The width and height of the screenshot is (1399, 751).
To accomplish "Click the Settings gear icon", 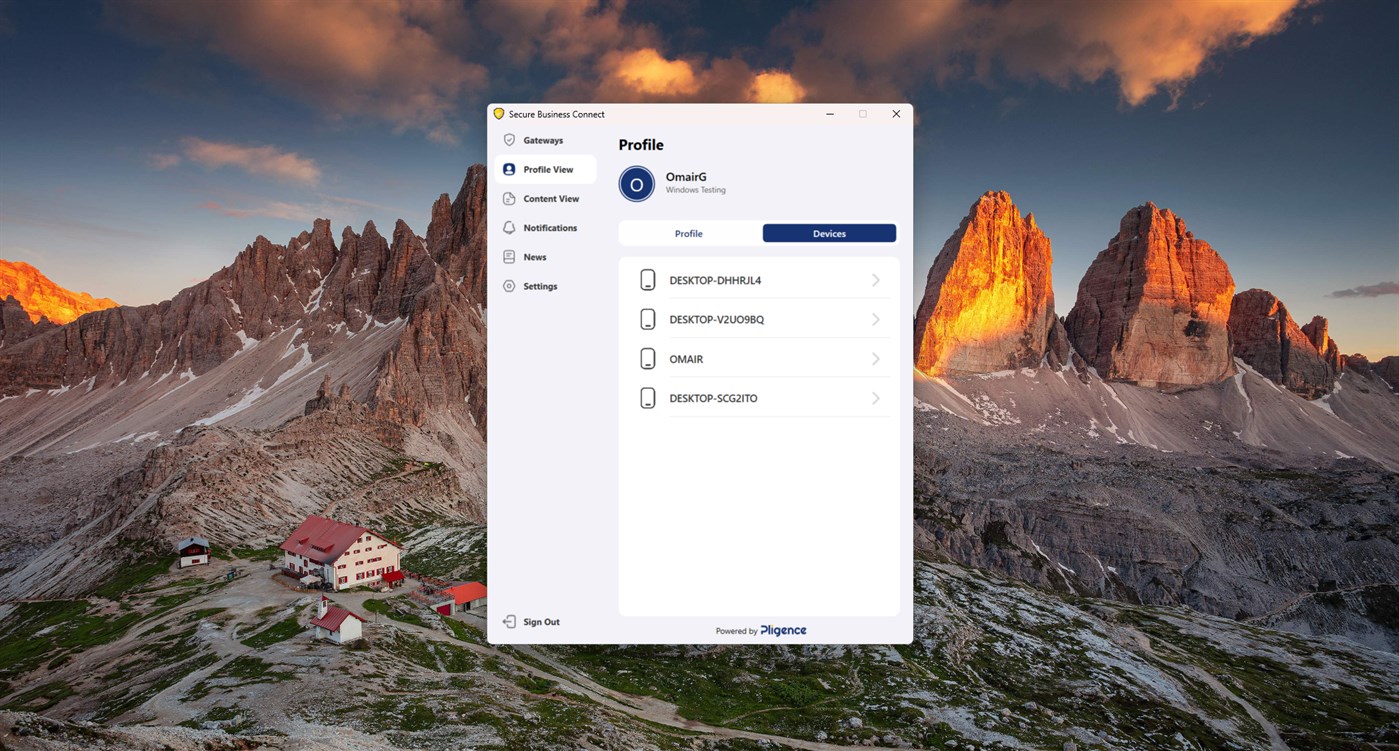I will click(x=509, y=286).
